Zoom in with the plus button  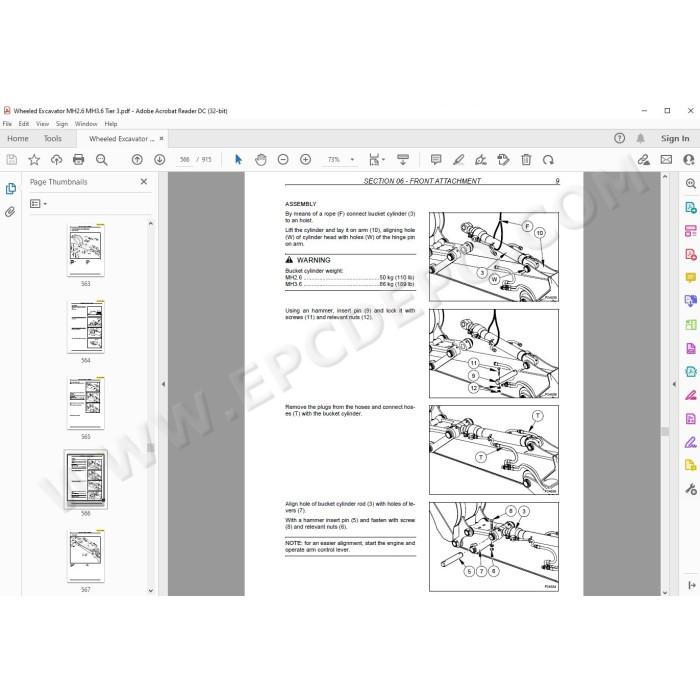305,159
